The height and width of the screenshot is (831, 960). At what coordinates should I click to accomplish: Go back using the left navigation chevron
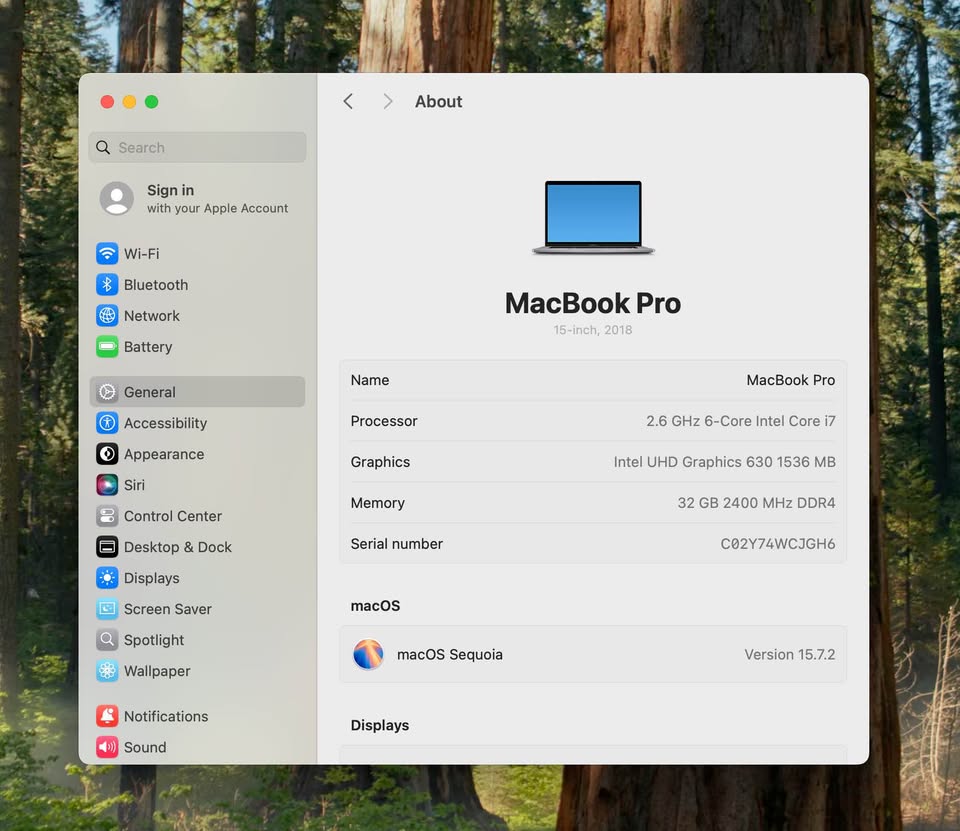(348, 101)
